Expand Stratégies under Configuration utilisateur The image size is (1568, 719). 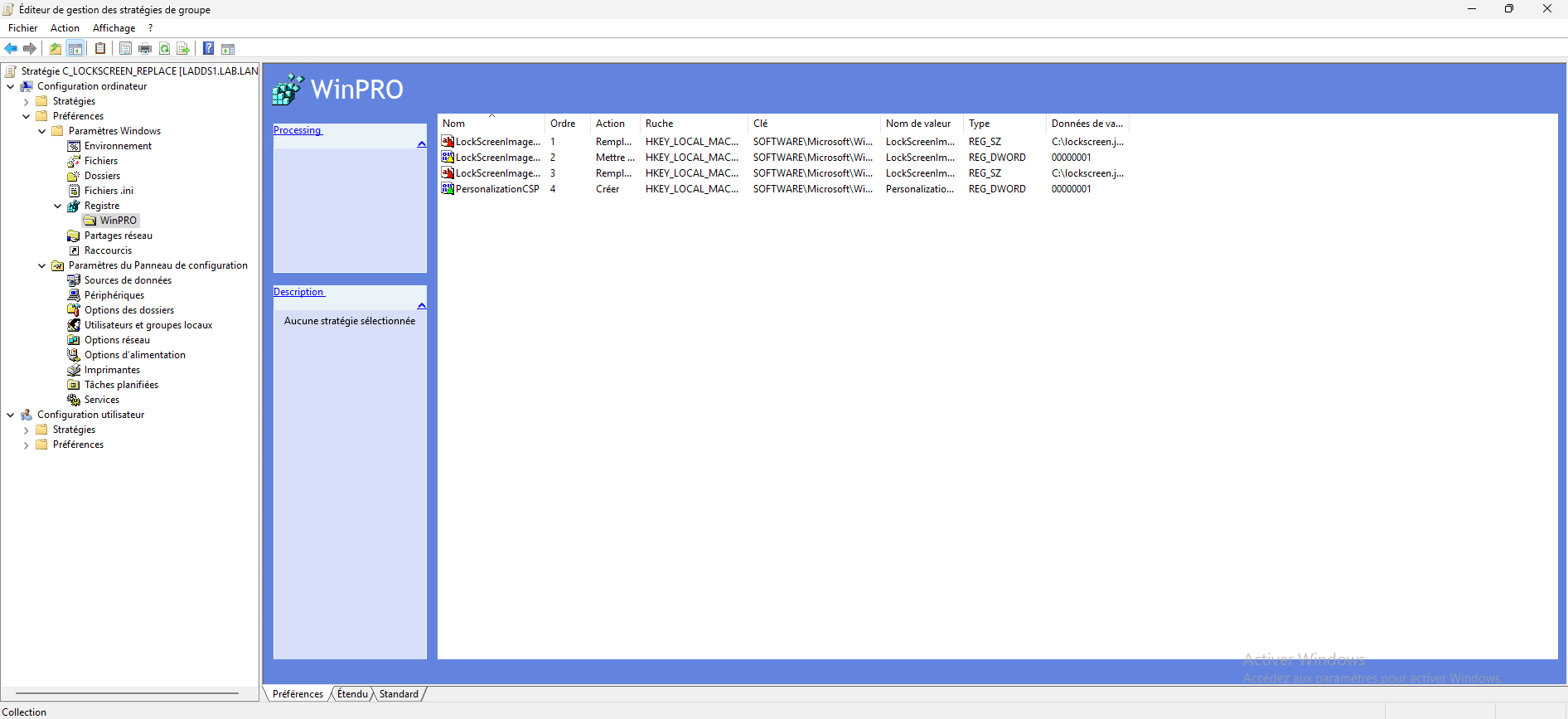[x=26, y=430]
